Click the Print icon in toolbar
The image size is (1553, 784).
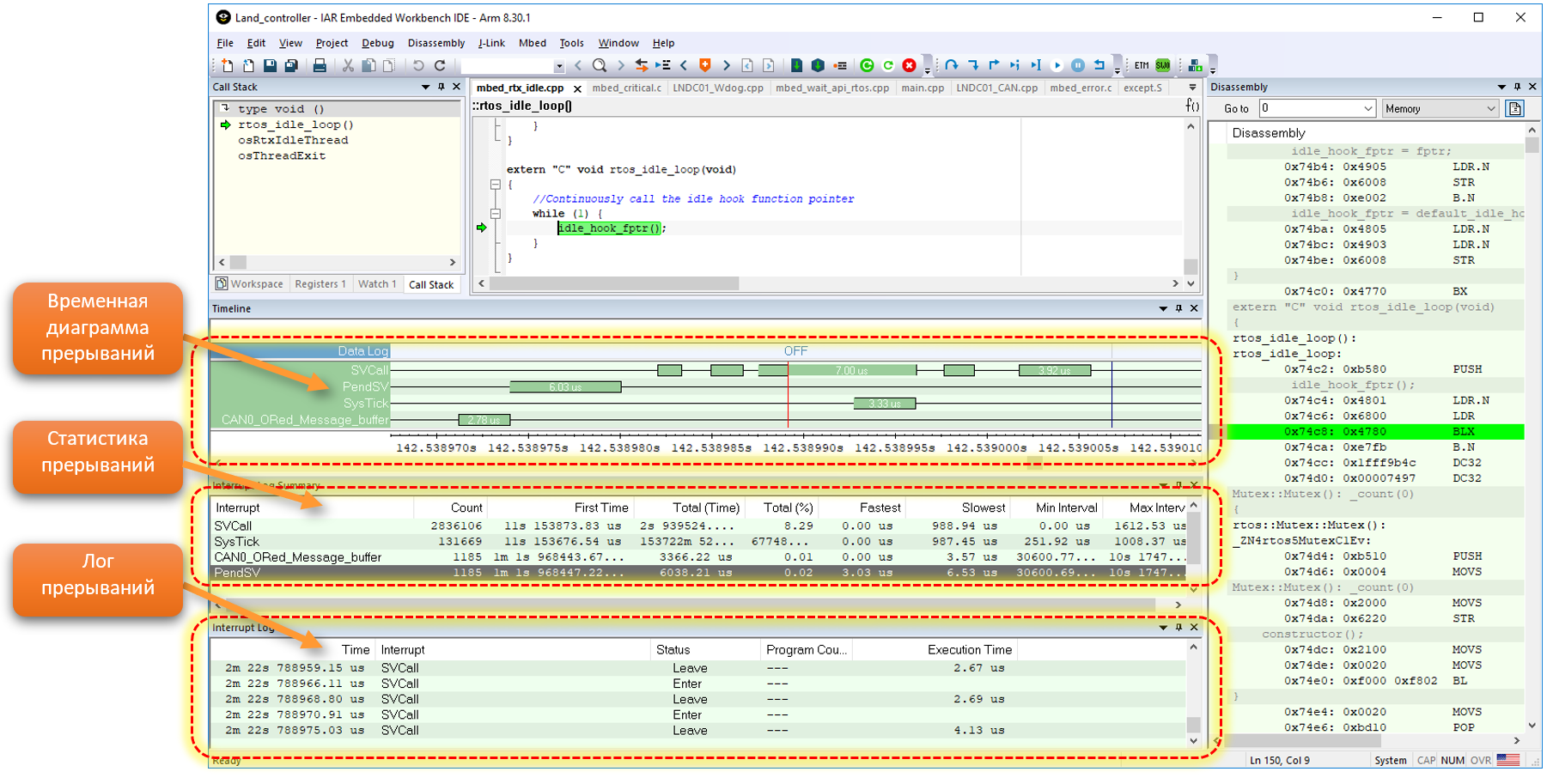320,65
